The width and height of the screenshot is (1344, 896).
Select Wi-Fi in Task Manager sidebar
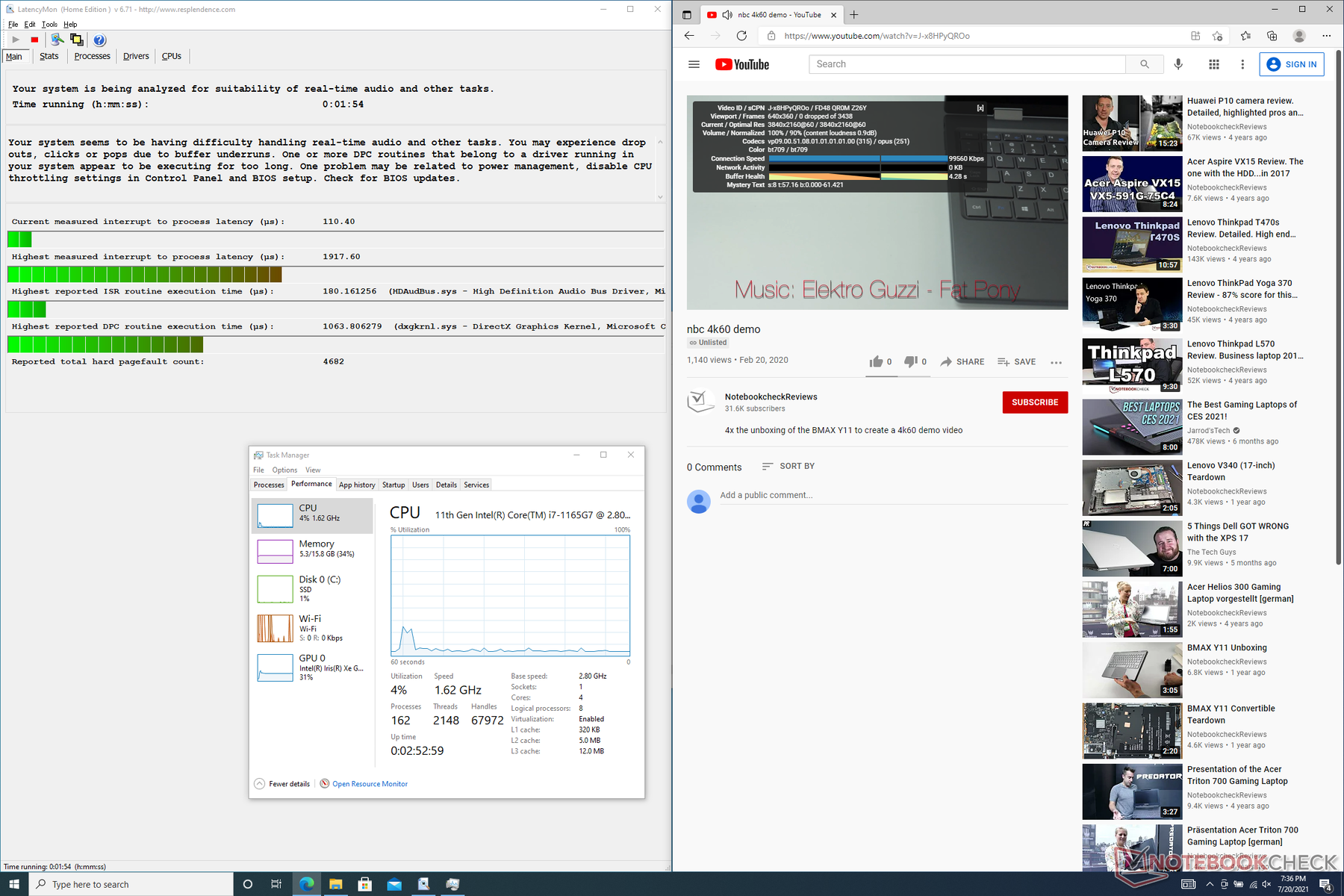point(312,628)
